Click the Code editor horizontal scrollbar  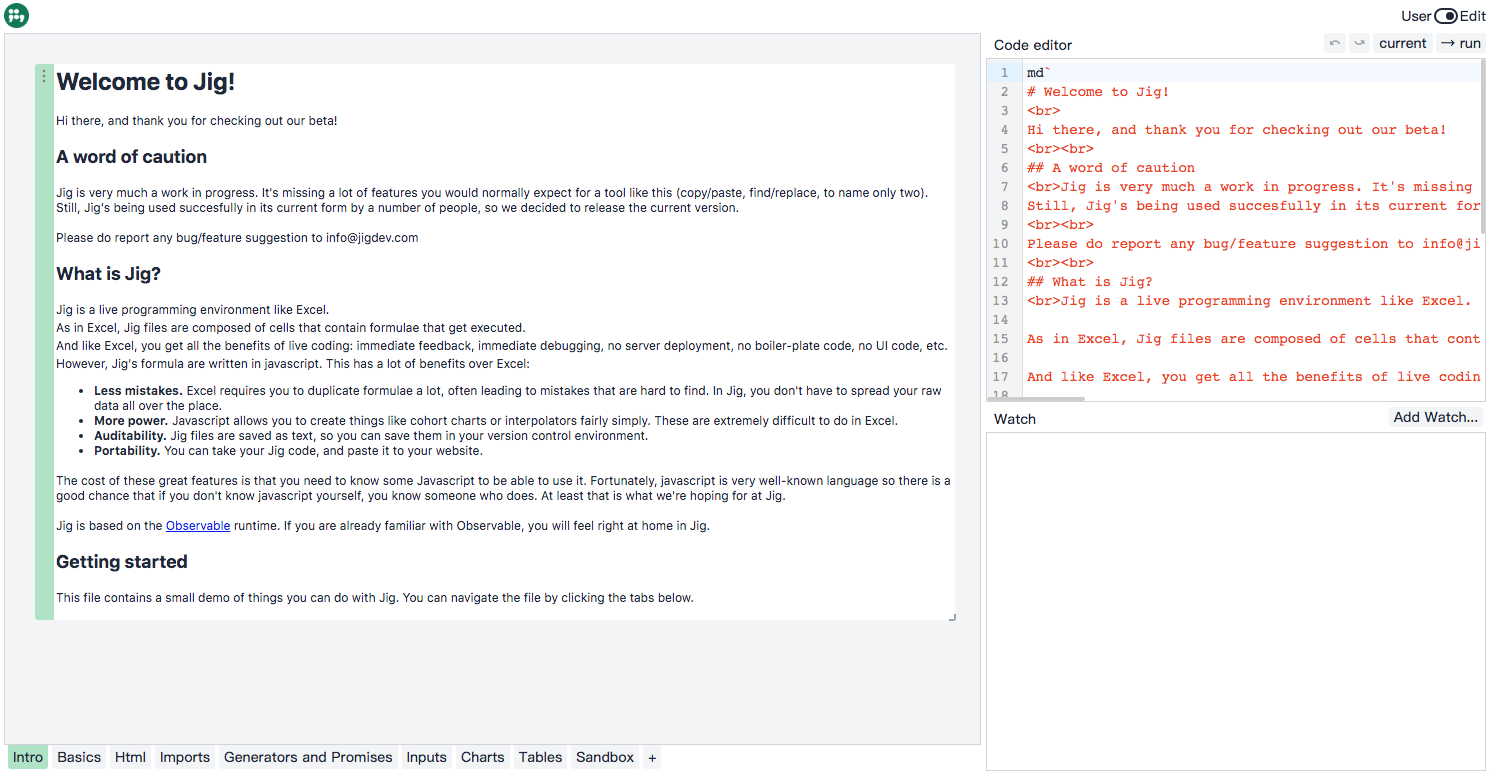pos(1034,399)
